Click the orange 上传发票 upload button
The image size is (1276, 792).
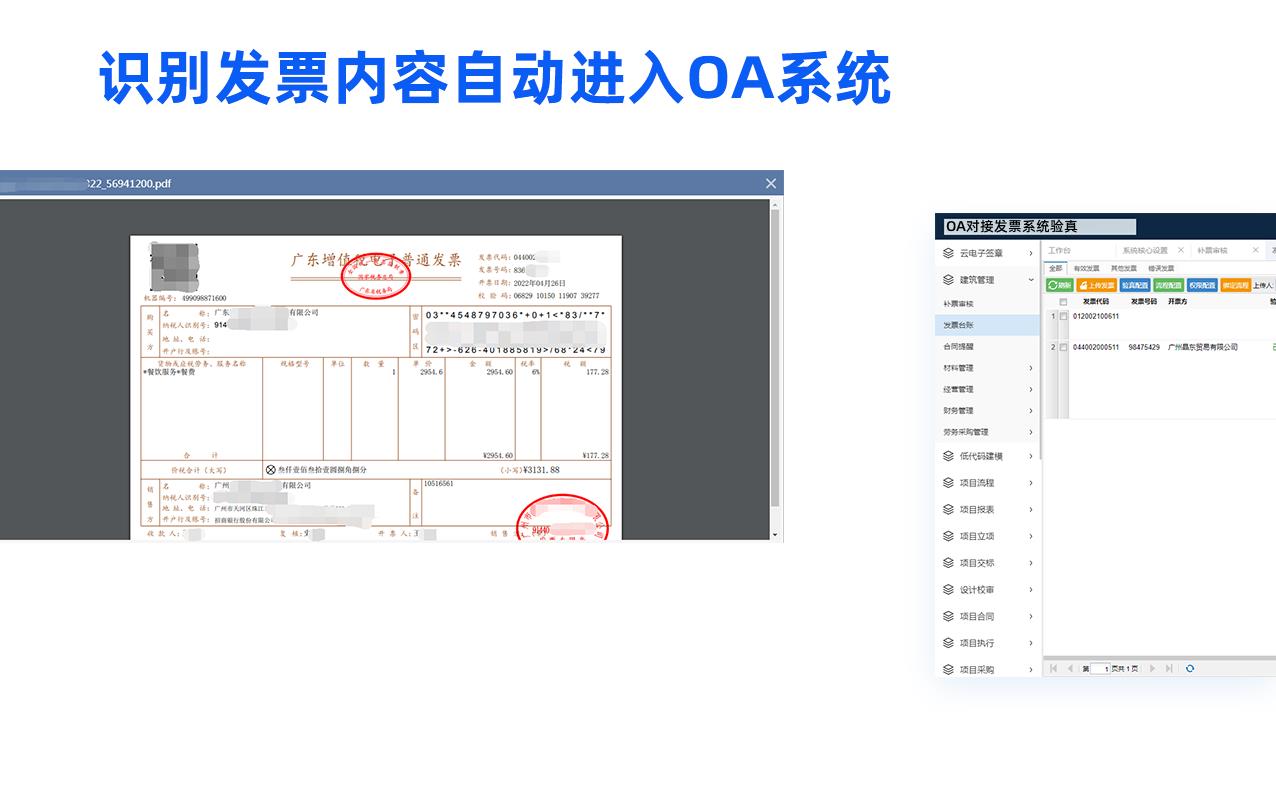pyautogui.click(x=1096, y=285)
